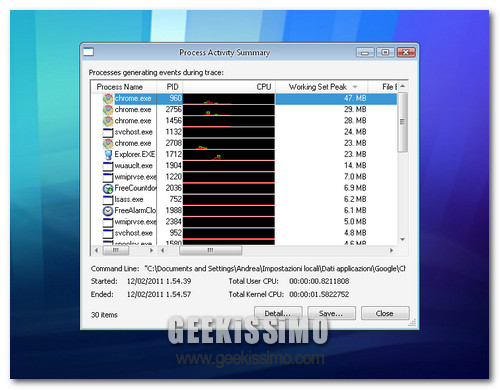Click left arrow of main horizontal scrollbar
The height and width of the screenshot is (390, 500).
click(x=163, y=250)
